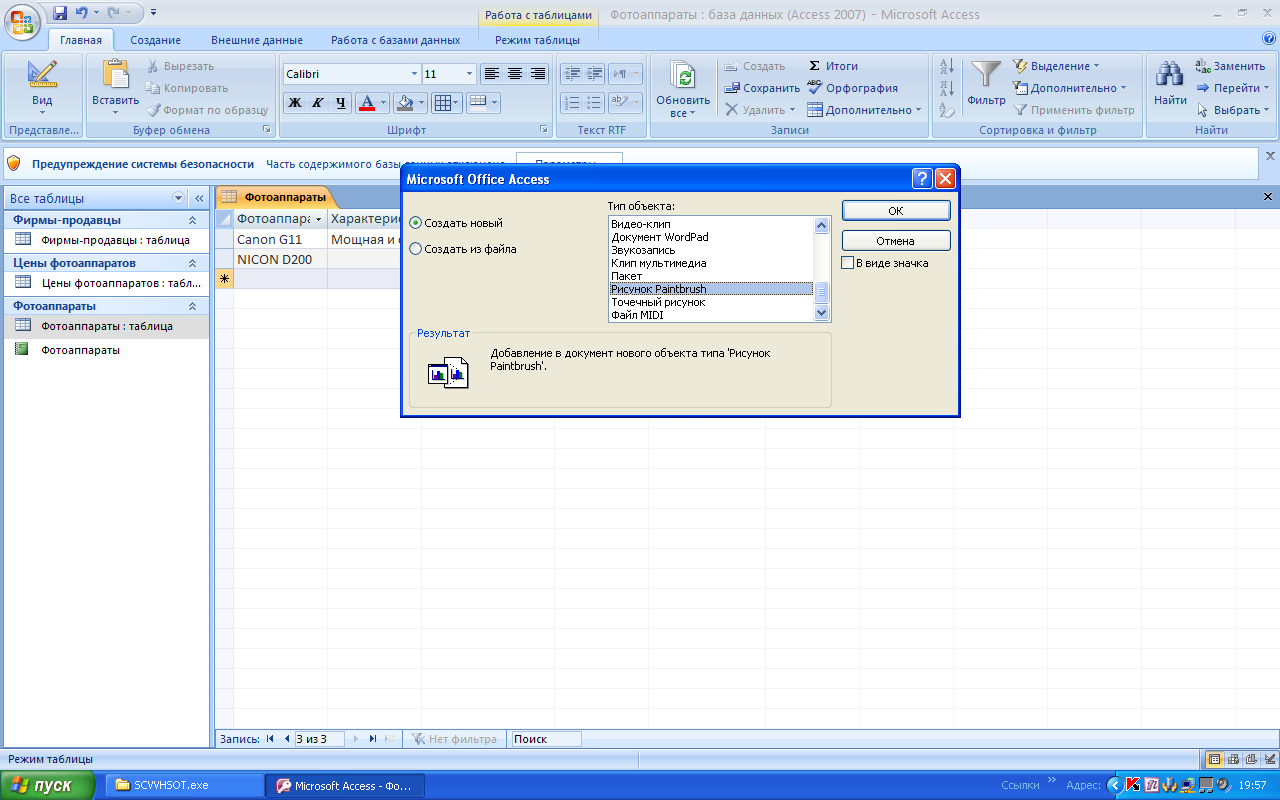Click the Найти binoculars icon

click(x=1170, y=75)
